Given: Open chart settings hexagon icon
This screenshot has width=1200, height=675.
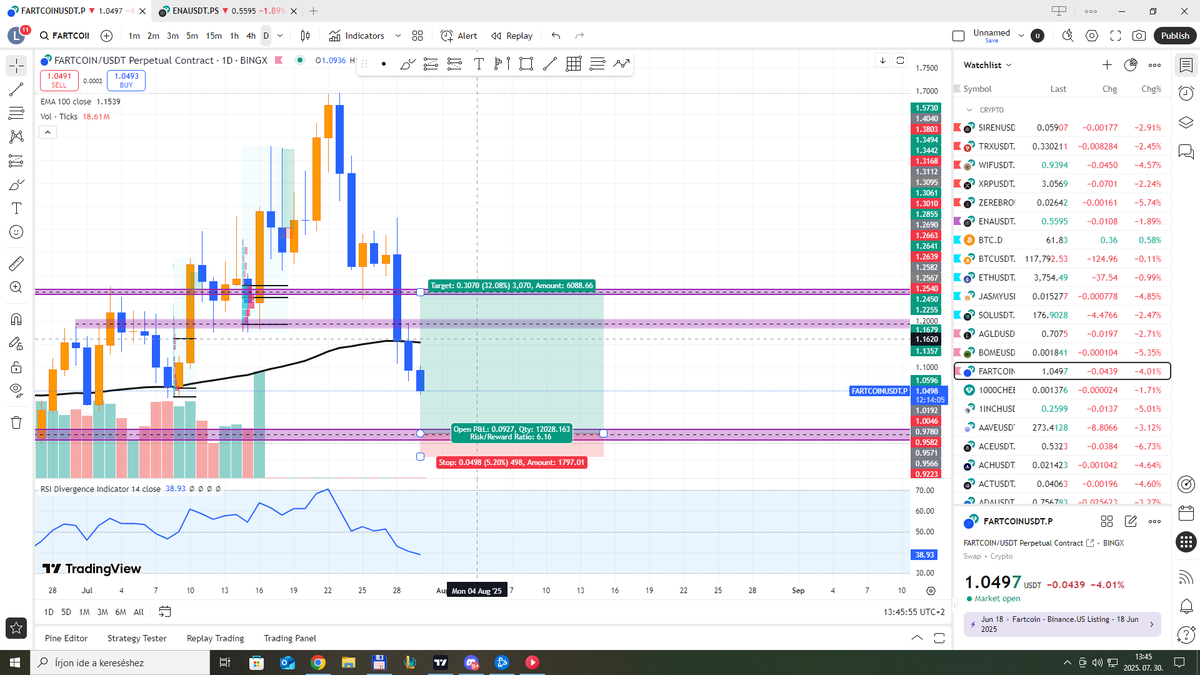Looking at the screenshot, I should click(x=1091, y=36).
